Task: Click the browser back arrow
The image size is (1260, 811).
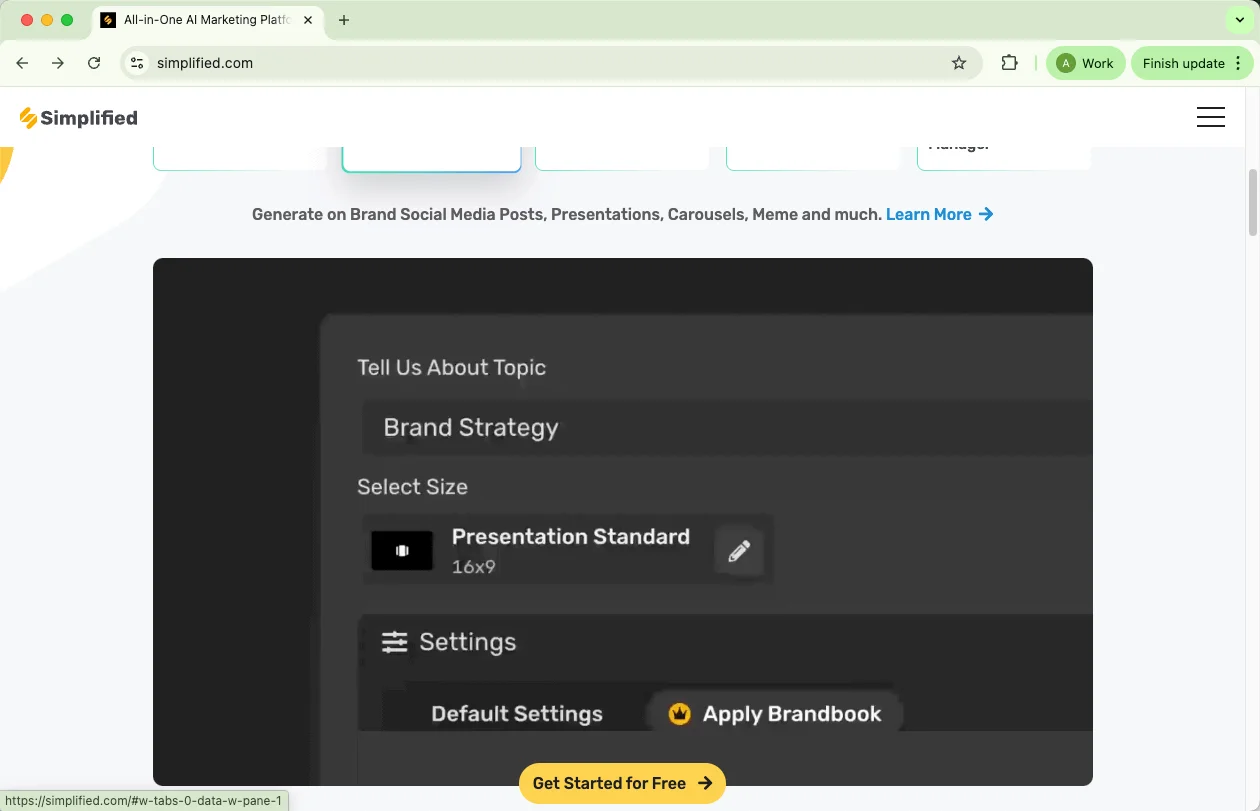Action: click(x=22, y=63)
